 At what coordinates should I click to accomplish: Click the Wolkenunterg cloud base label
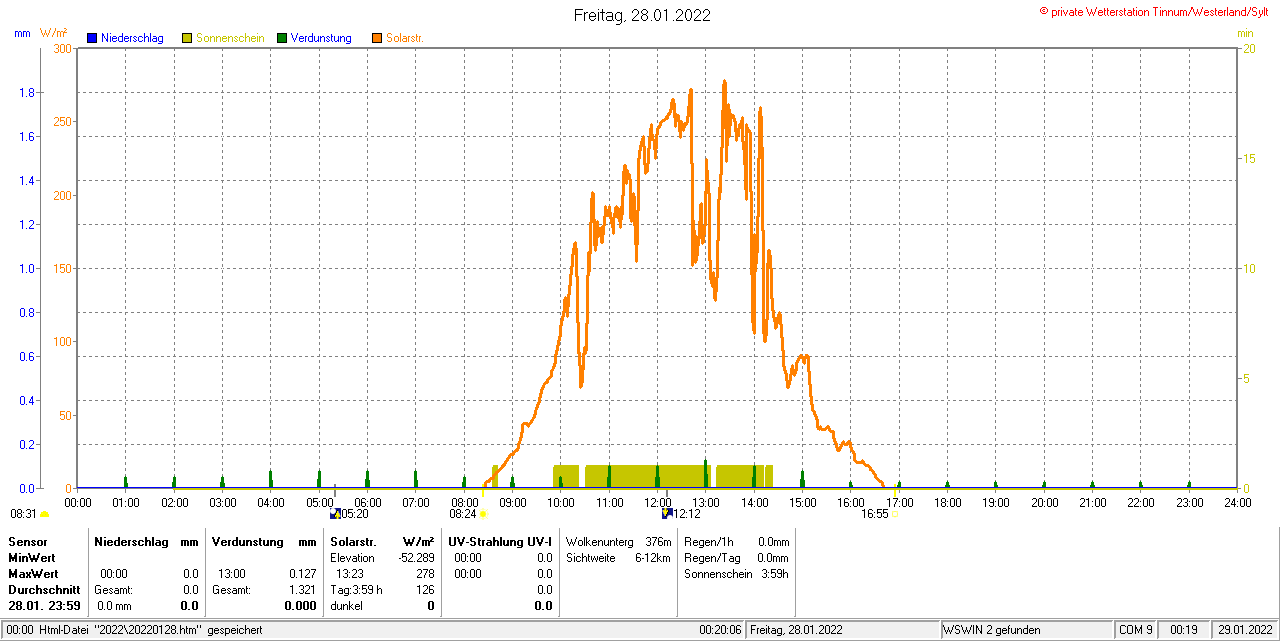click(600, 542)
